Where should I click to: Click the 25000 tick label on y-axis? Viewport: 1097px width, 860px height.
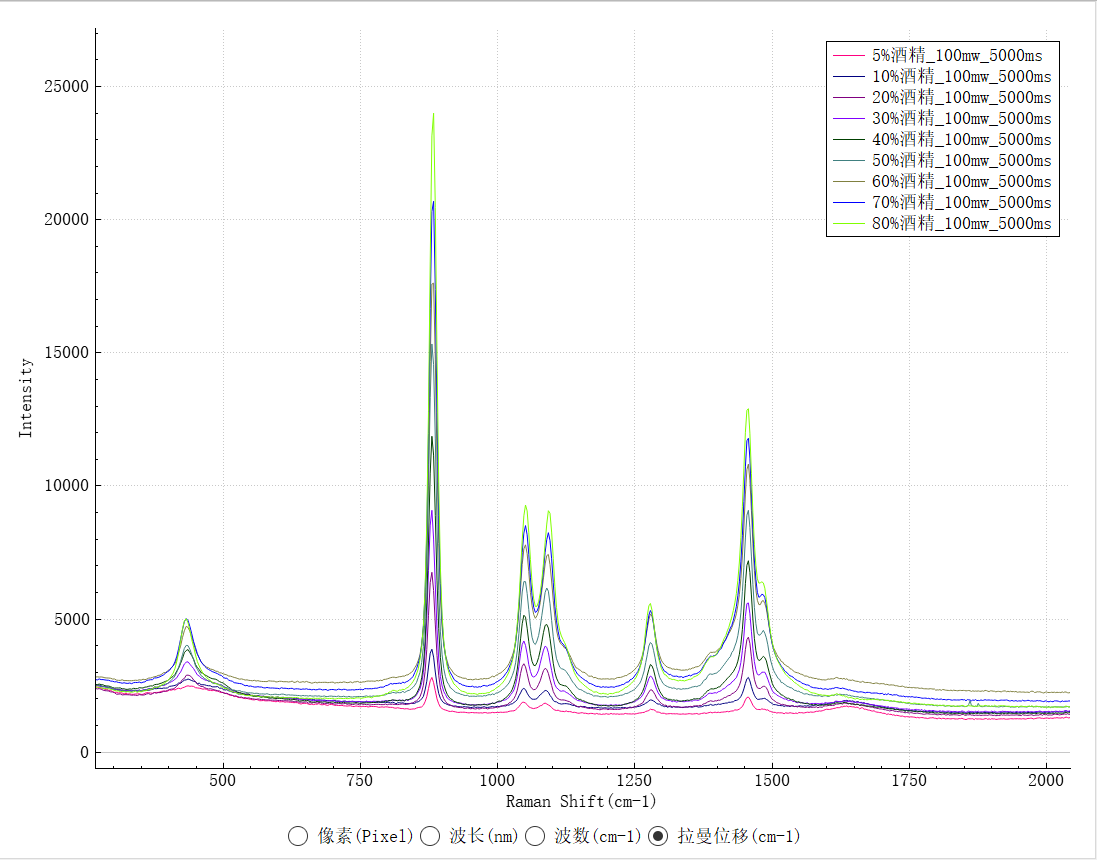pyautogui.click(x=64, y=87)
